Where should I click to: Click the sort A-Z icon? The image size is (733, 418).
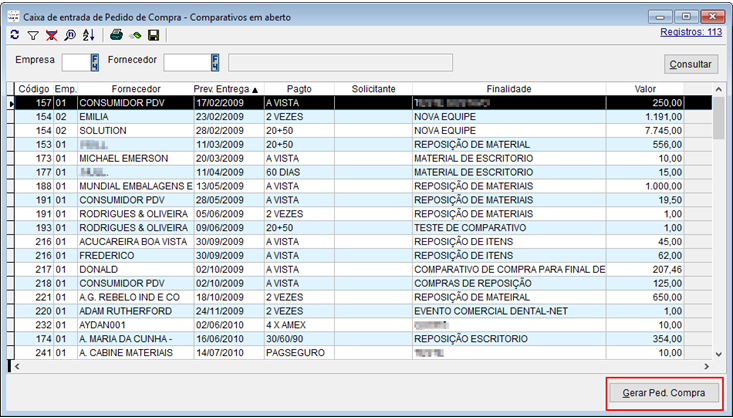tap(87, 35)
